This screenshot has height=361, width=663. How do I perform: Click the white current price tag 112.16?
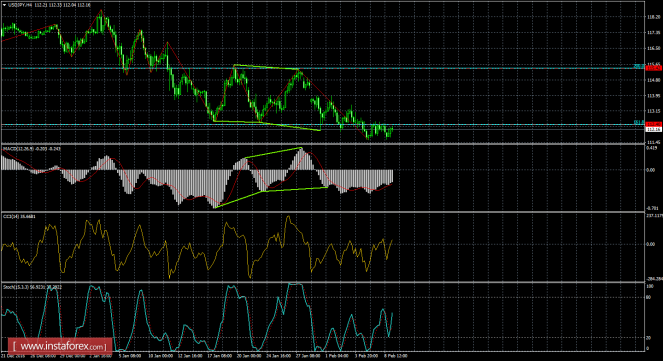[654, 129]
